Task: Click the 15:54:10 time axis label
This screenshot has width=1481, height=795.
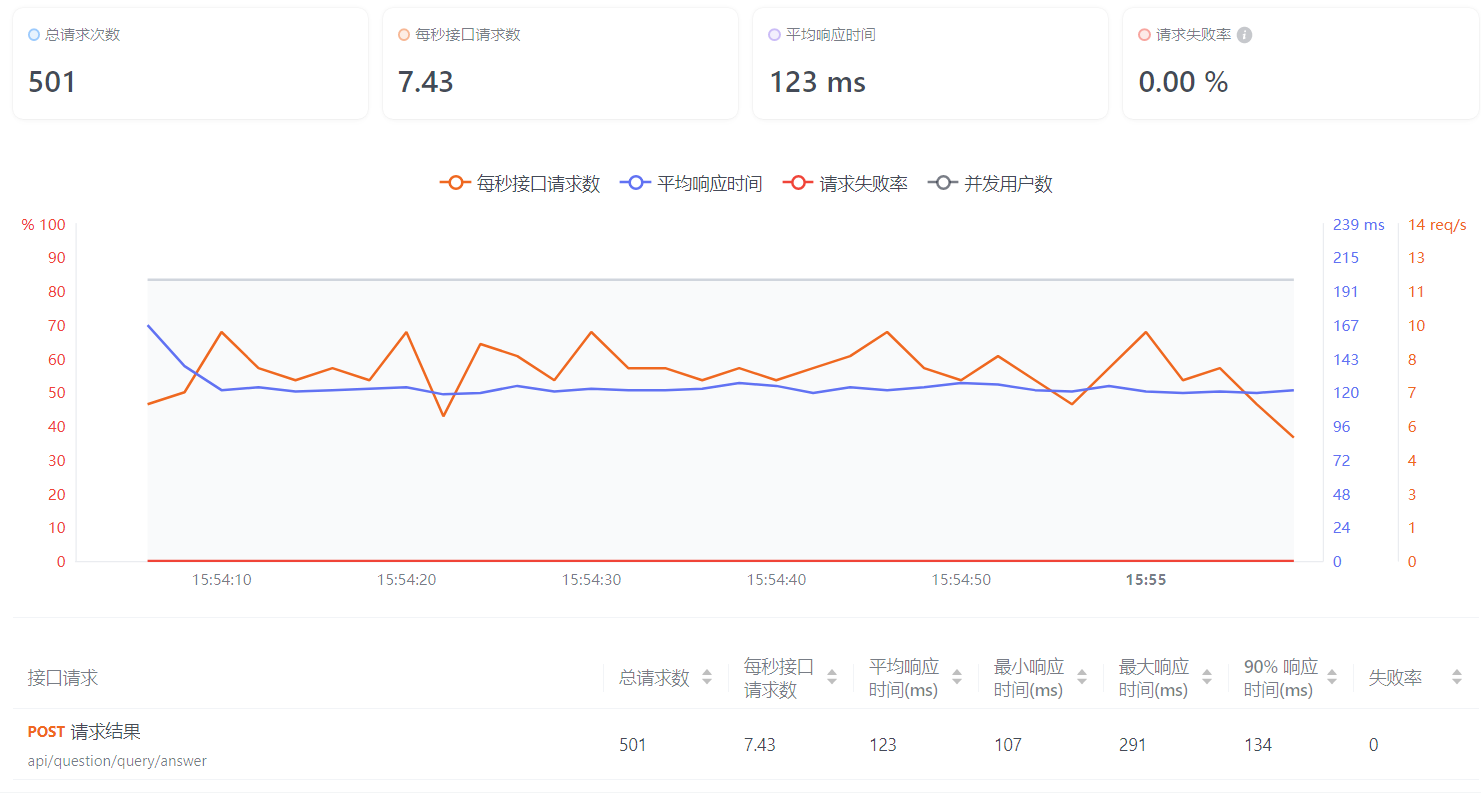Action: (222, 580)
